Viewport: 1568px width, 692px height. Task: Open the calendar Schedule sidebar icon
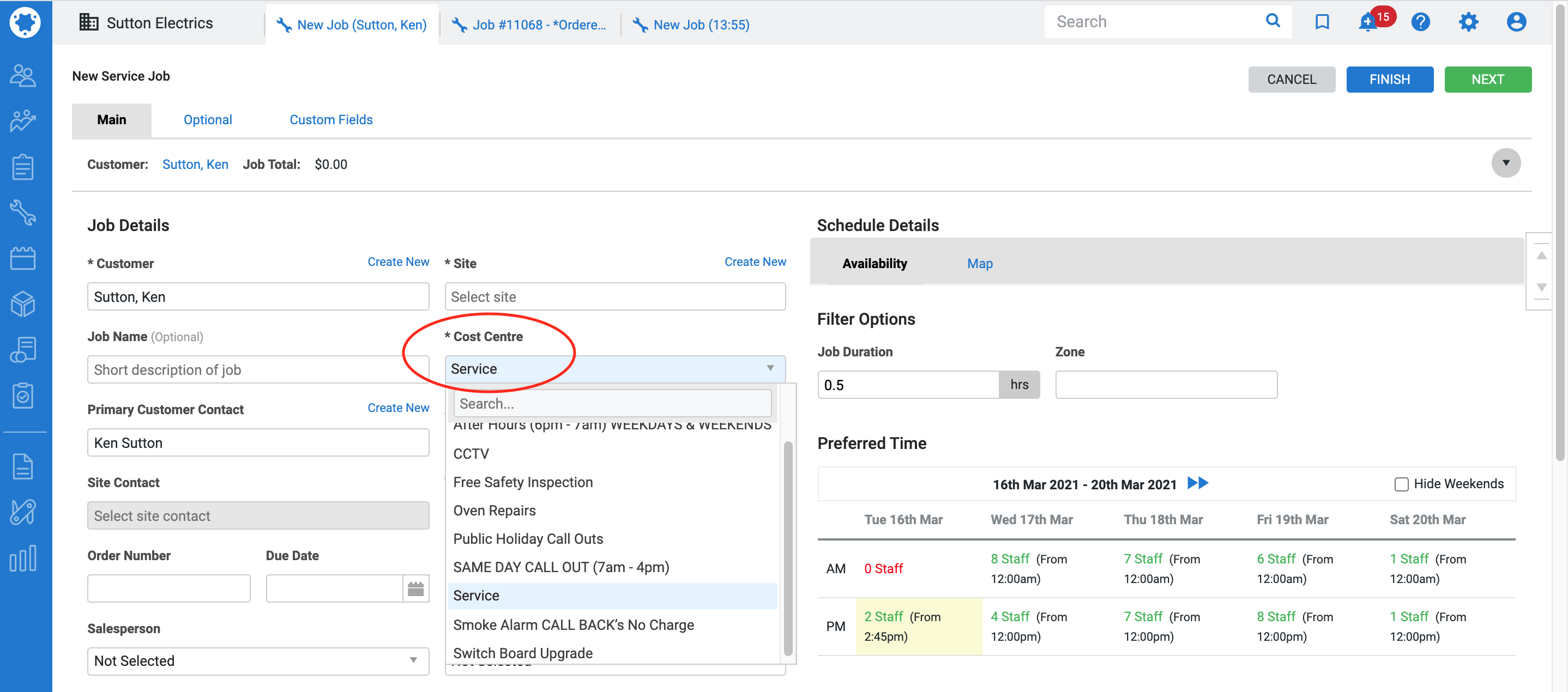23,258
